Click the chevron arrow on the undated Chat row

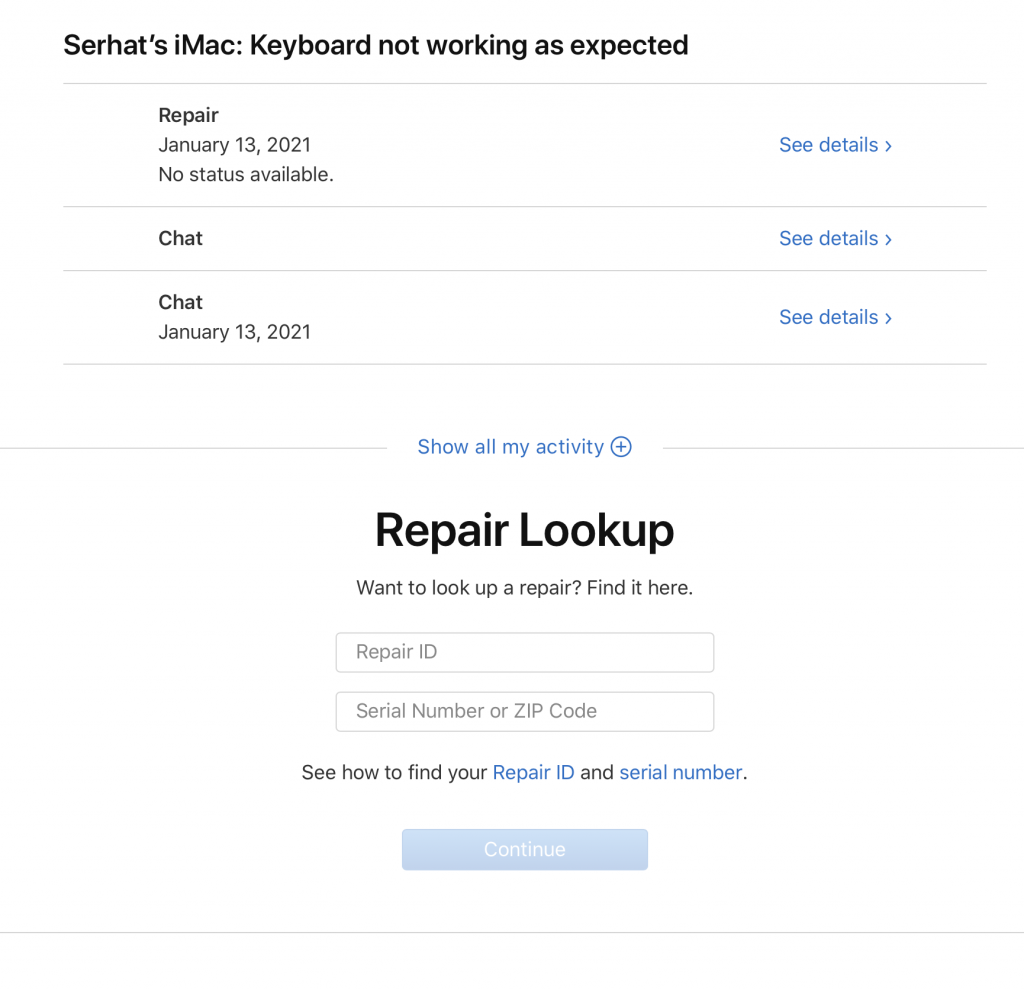point(888,240)
